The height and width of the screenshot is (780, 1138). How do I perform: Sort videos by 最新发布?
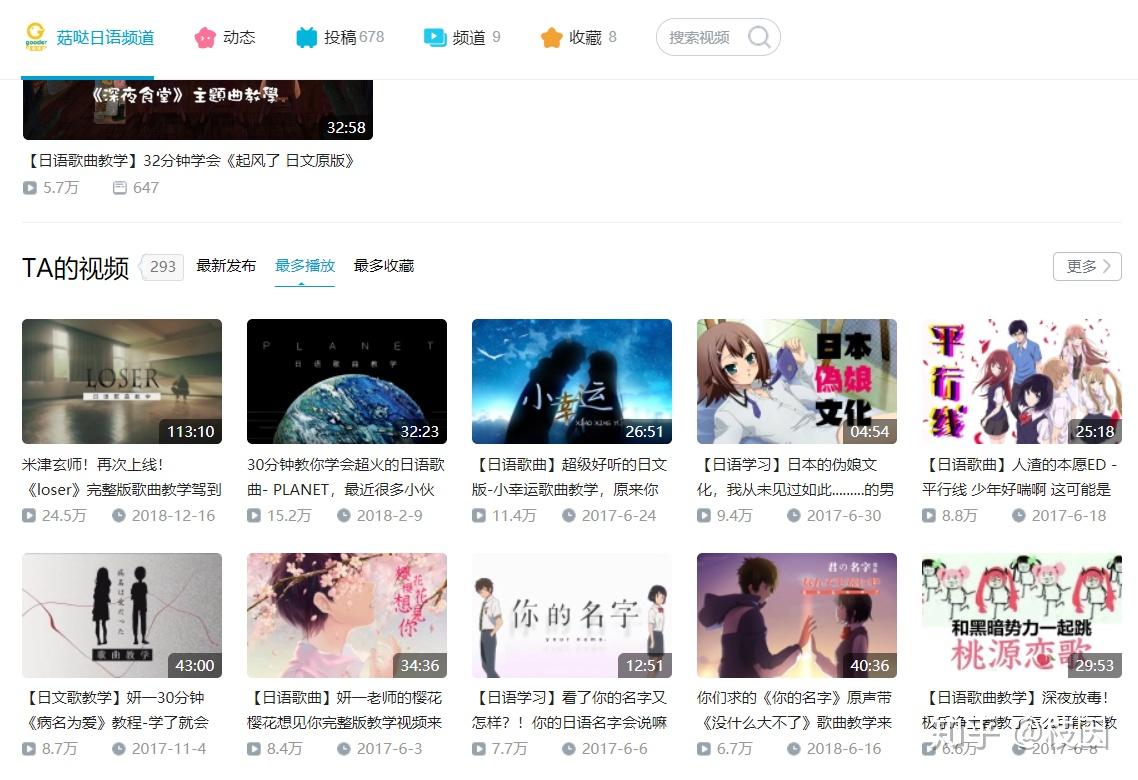(x=226, y=266)
